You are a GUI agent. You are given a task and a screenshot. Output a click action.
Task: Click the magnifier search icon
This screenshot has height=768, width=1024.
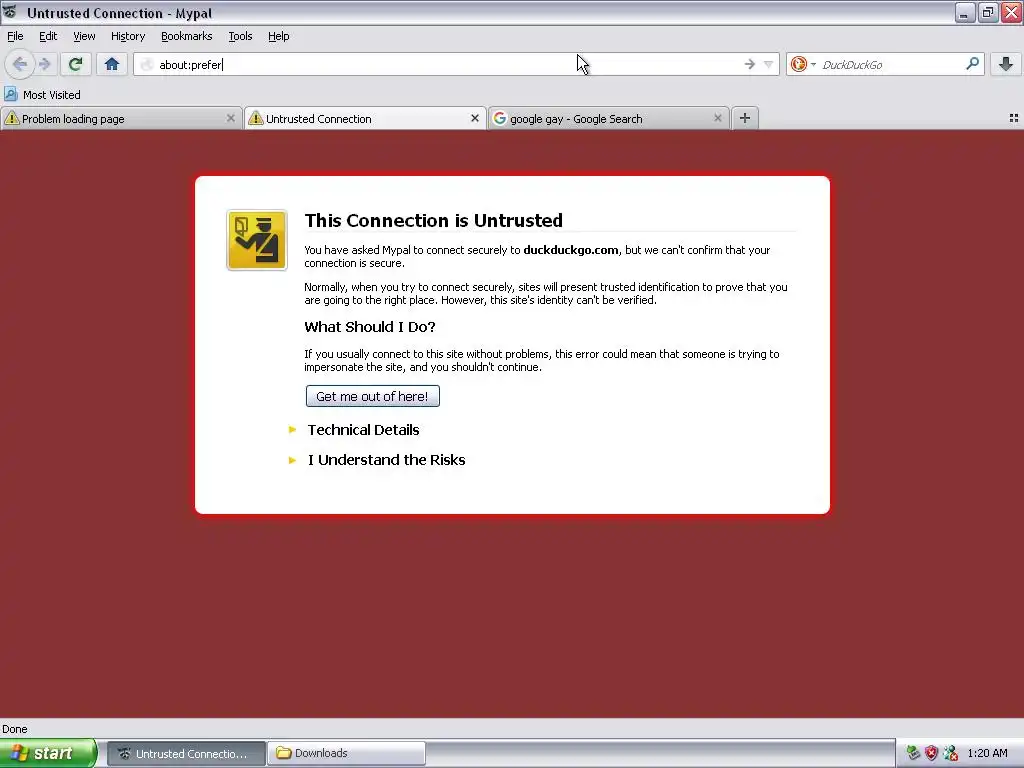click(972, 64)
